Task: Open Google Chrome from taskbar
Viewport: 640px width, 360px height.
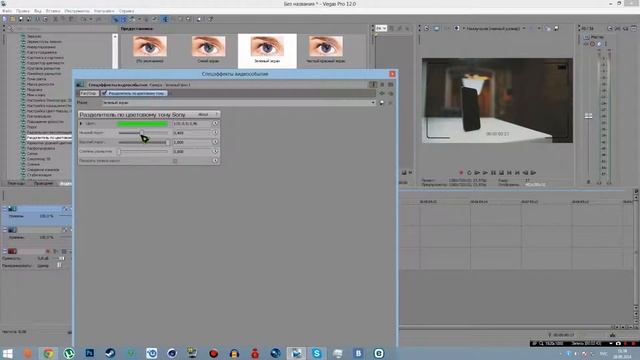Action: (x=48, y=353)
